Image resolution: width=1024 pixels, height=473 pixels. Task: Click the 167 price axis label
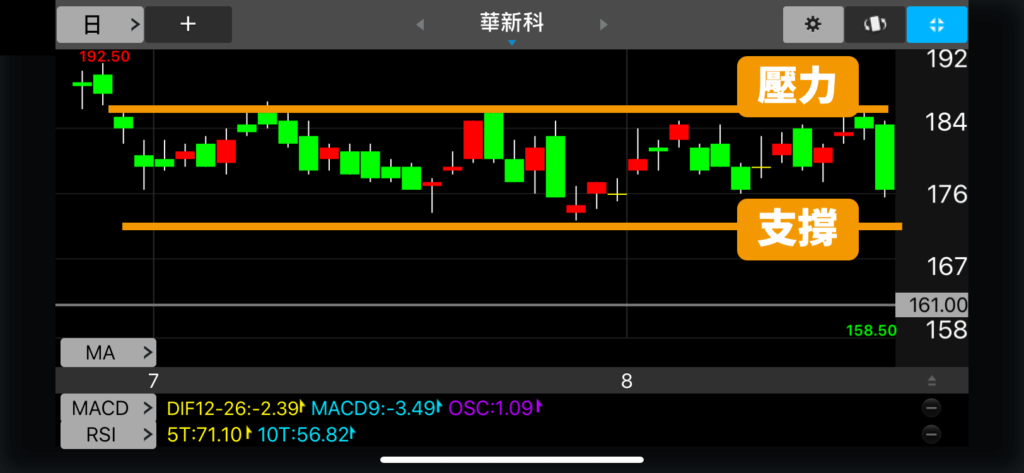click(947, 266)
